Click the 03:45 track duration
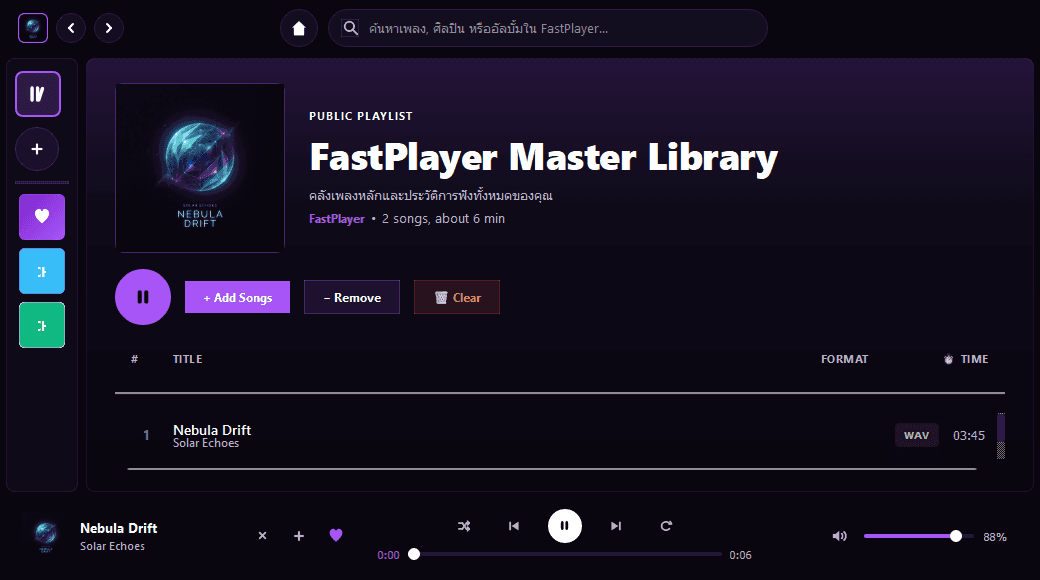 (969, 436)
